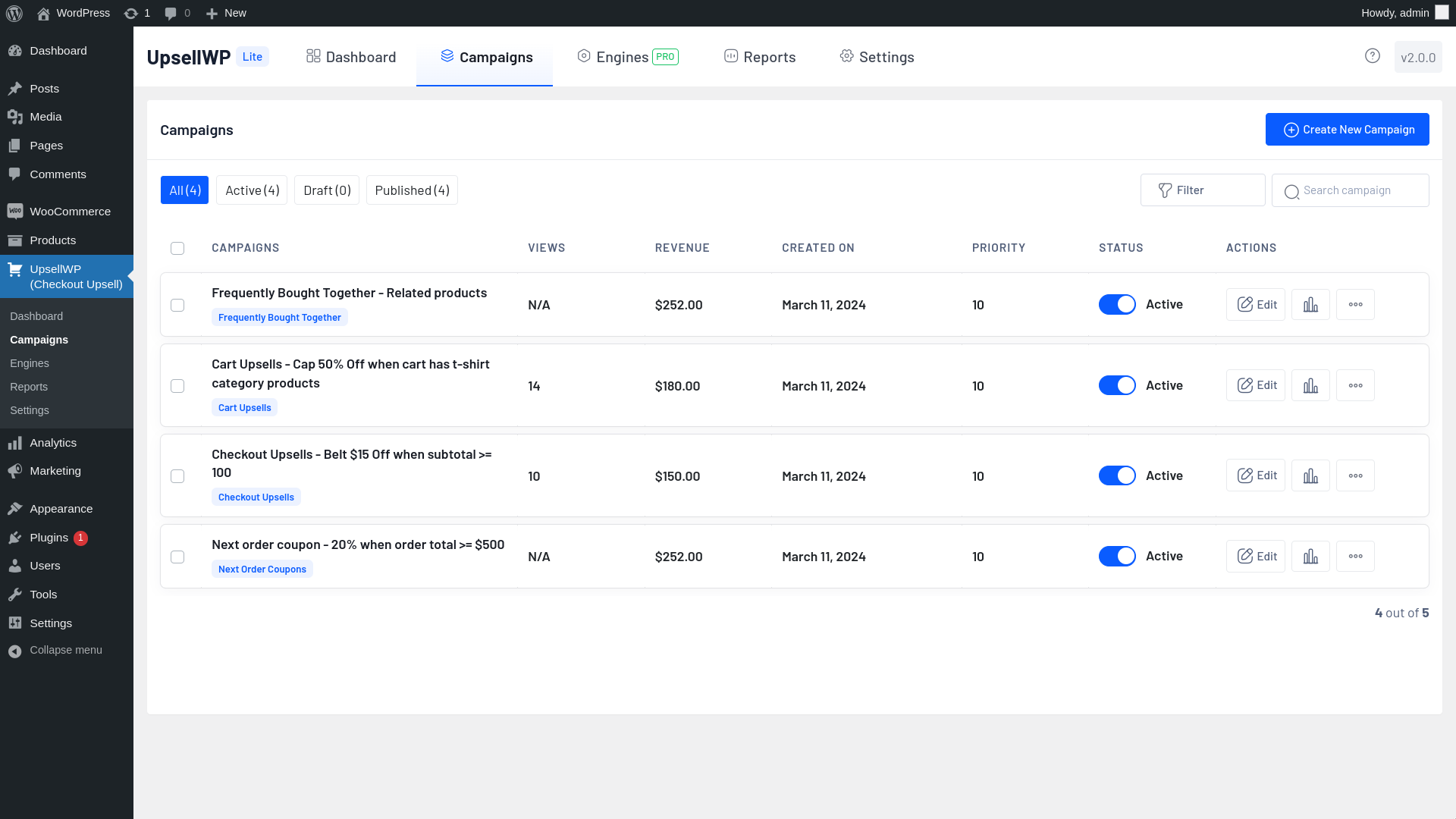Click the help question mark icon
The width and height of the screenshot is (1456, 819).
tap(1372, 56)
